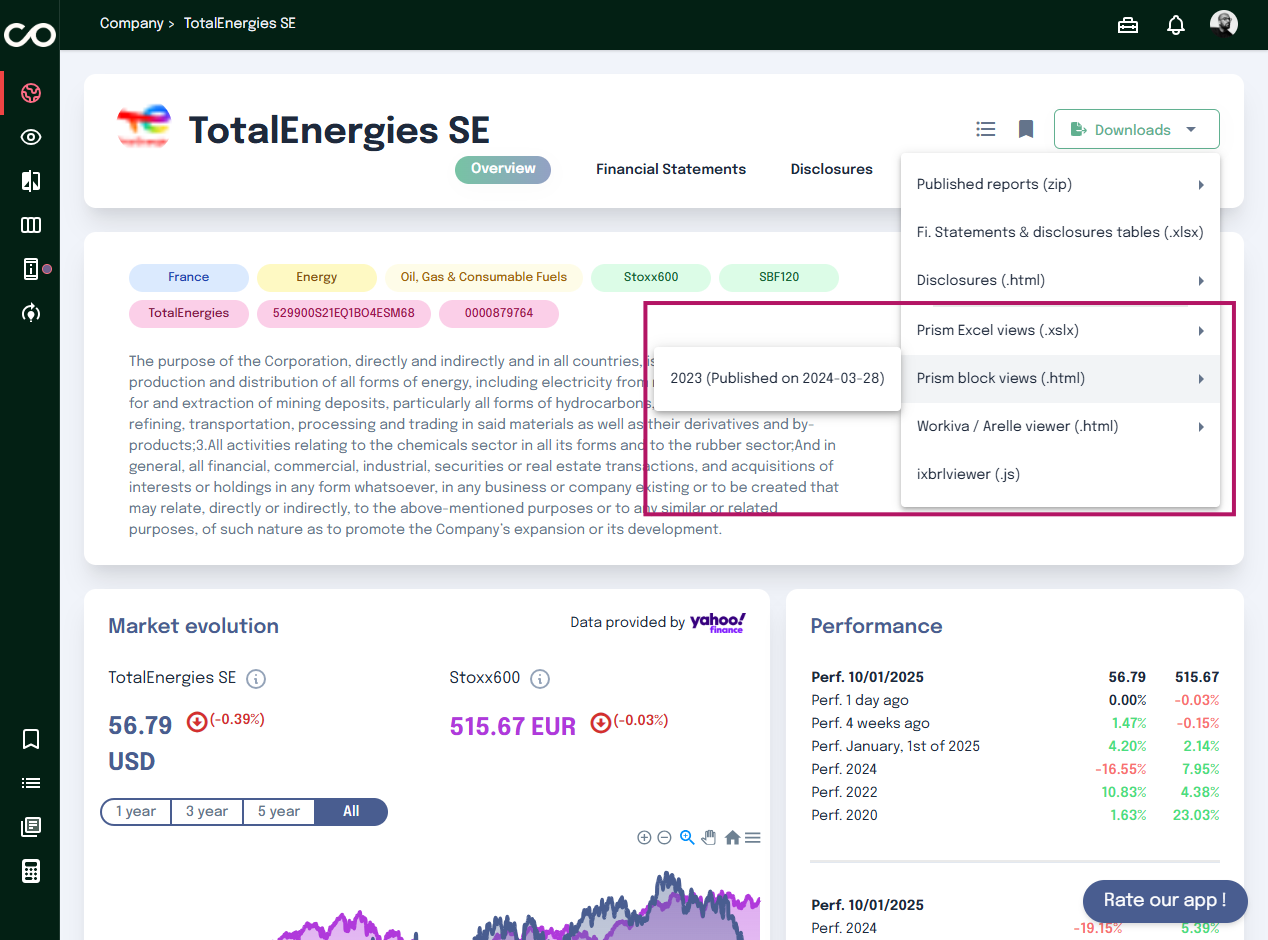
Task: Click the calculator icon in the sidebar
Action: 31,871
